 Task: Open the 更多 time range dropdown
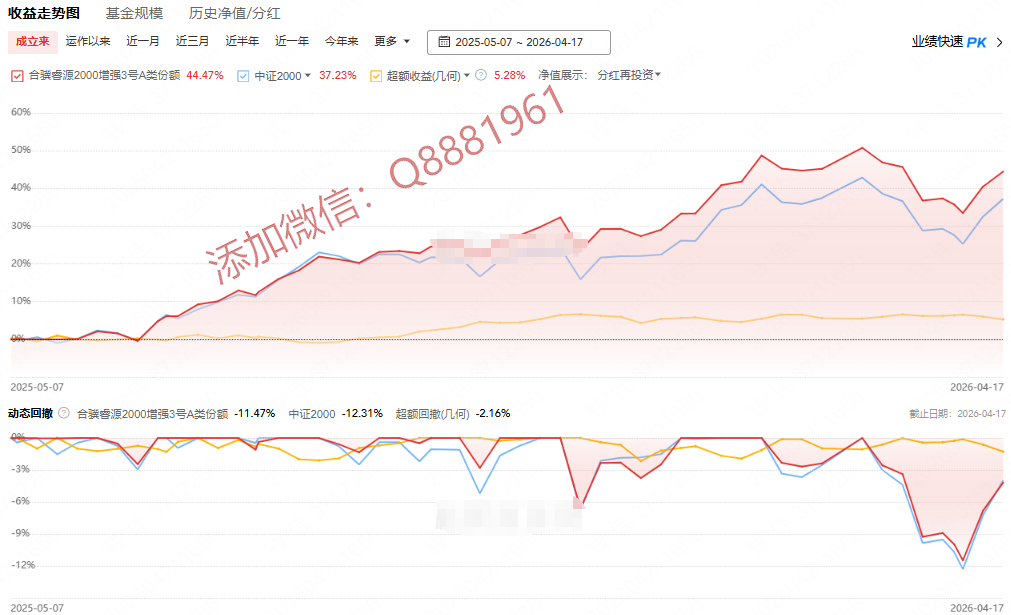[392, 41]
